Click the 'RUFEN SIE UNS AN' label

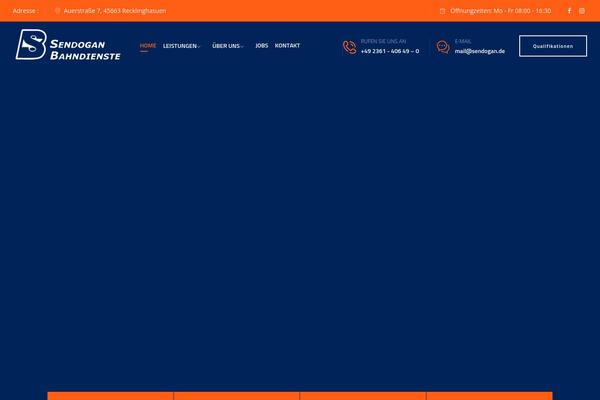(x=383, y=41)
